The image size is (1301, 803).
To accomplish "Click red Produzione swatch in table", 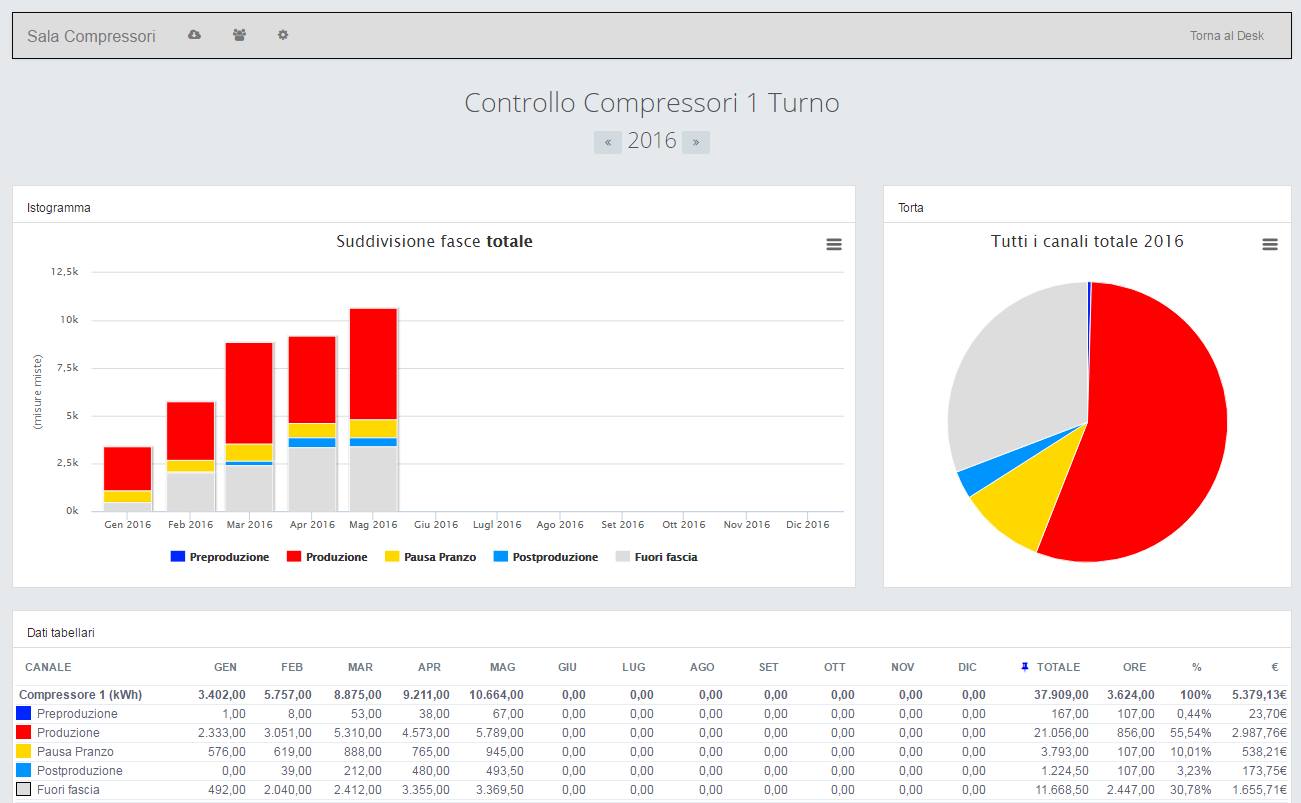I will click(x=24, y=733).
